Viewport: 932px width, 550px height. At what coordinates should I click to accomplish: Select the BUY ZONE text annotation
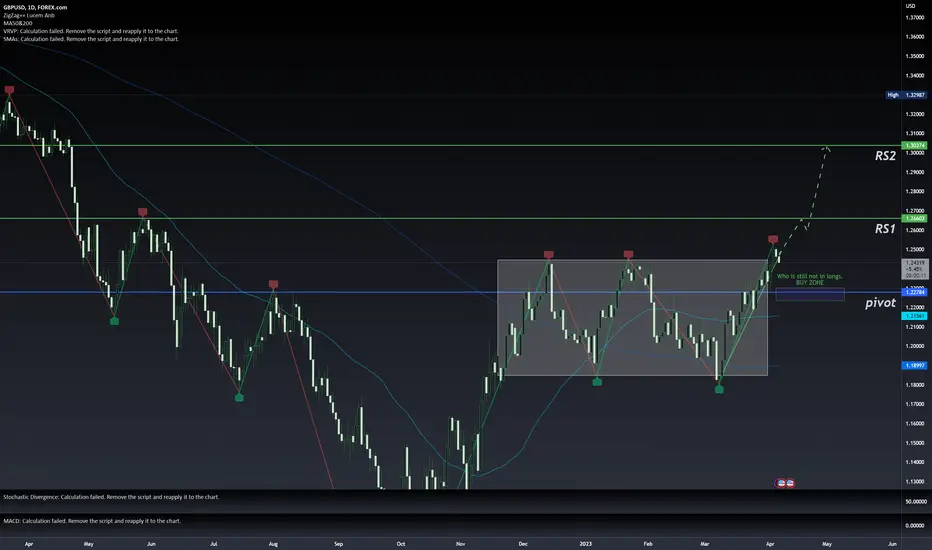coord(810,282)
